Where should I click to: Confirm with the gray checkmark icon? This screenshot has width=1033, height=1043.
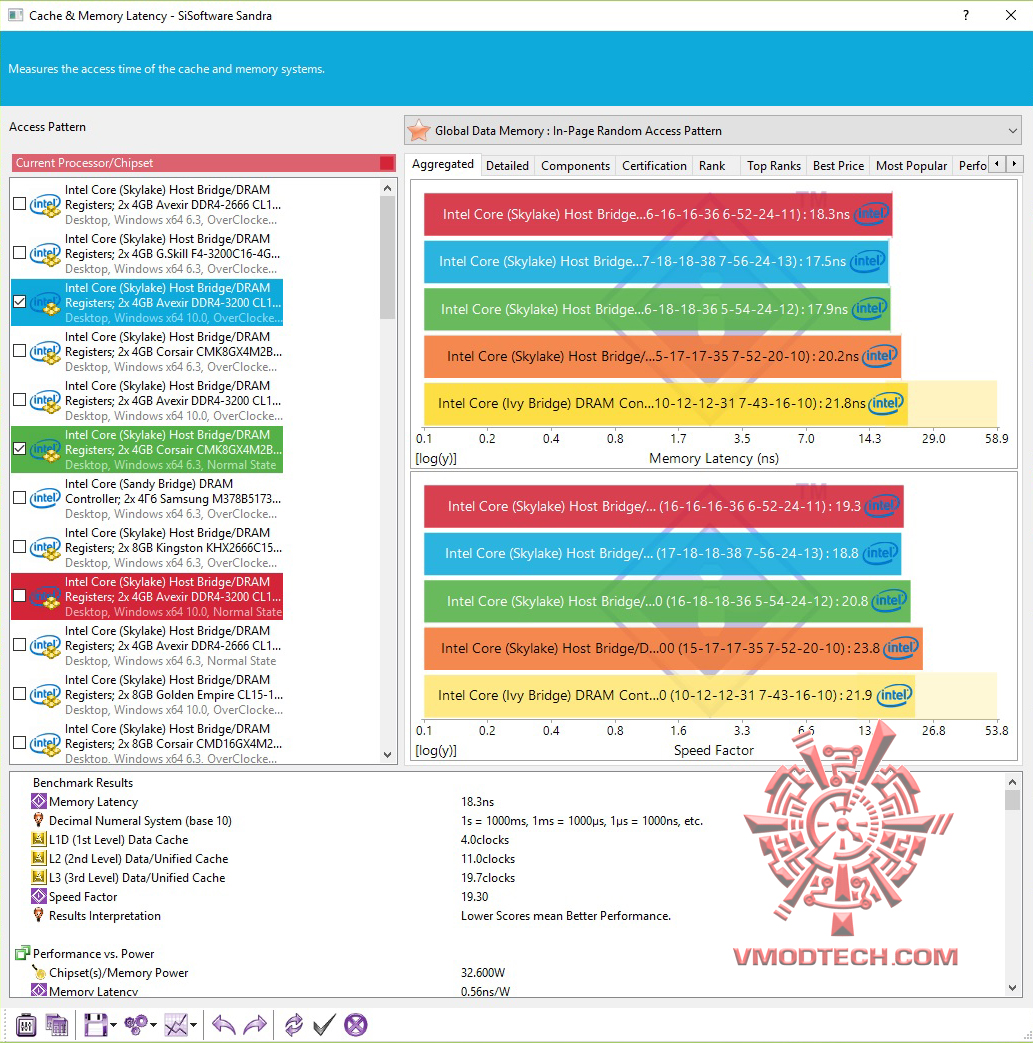(x=324, y=1024)
